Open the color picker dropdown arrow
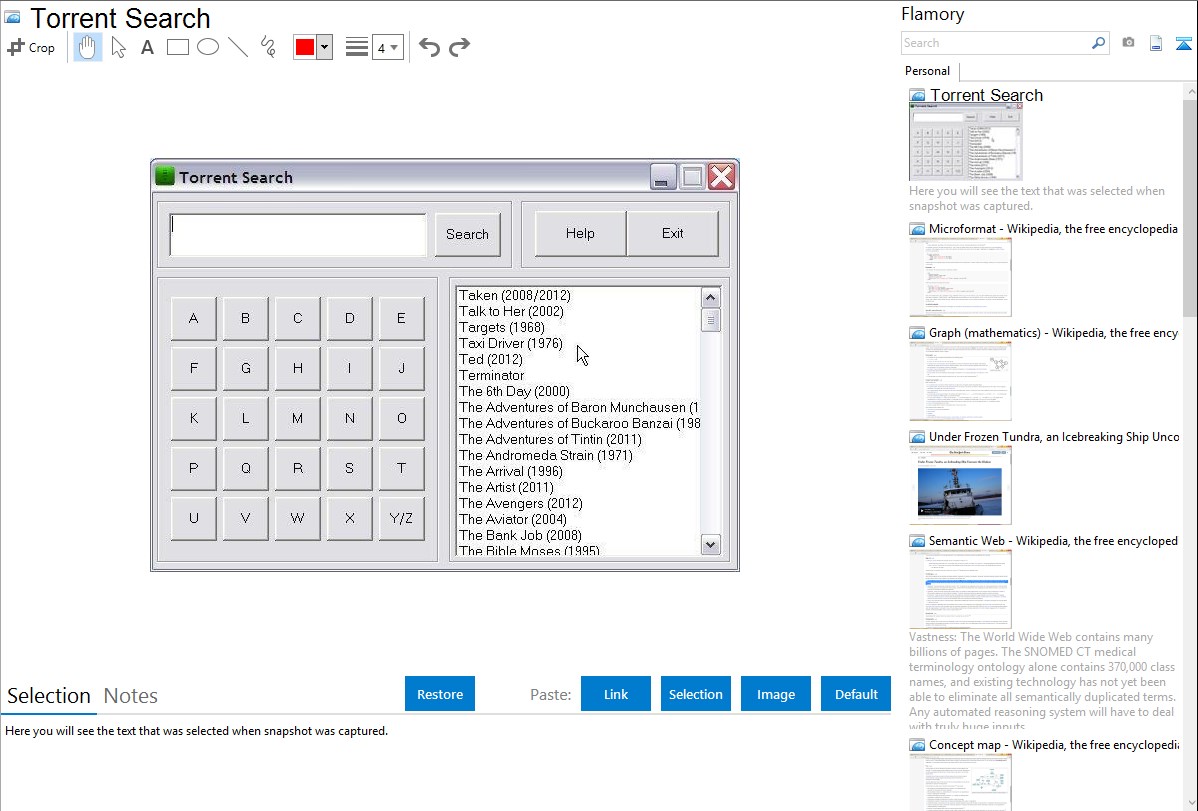Image resolution: width=1198 pixels, height=811 pixels. 324,47
